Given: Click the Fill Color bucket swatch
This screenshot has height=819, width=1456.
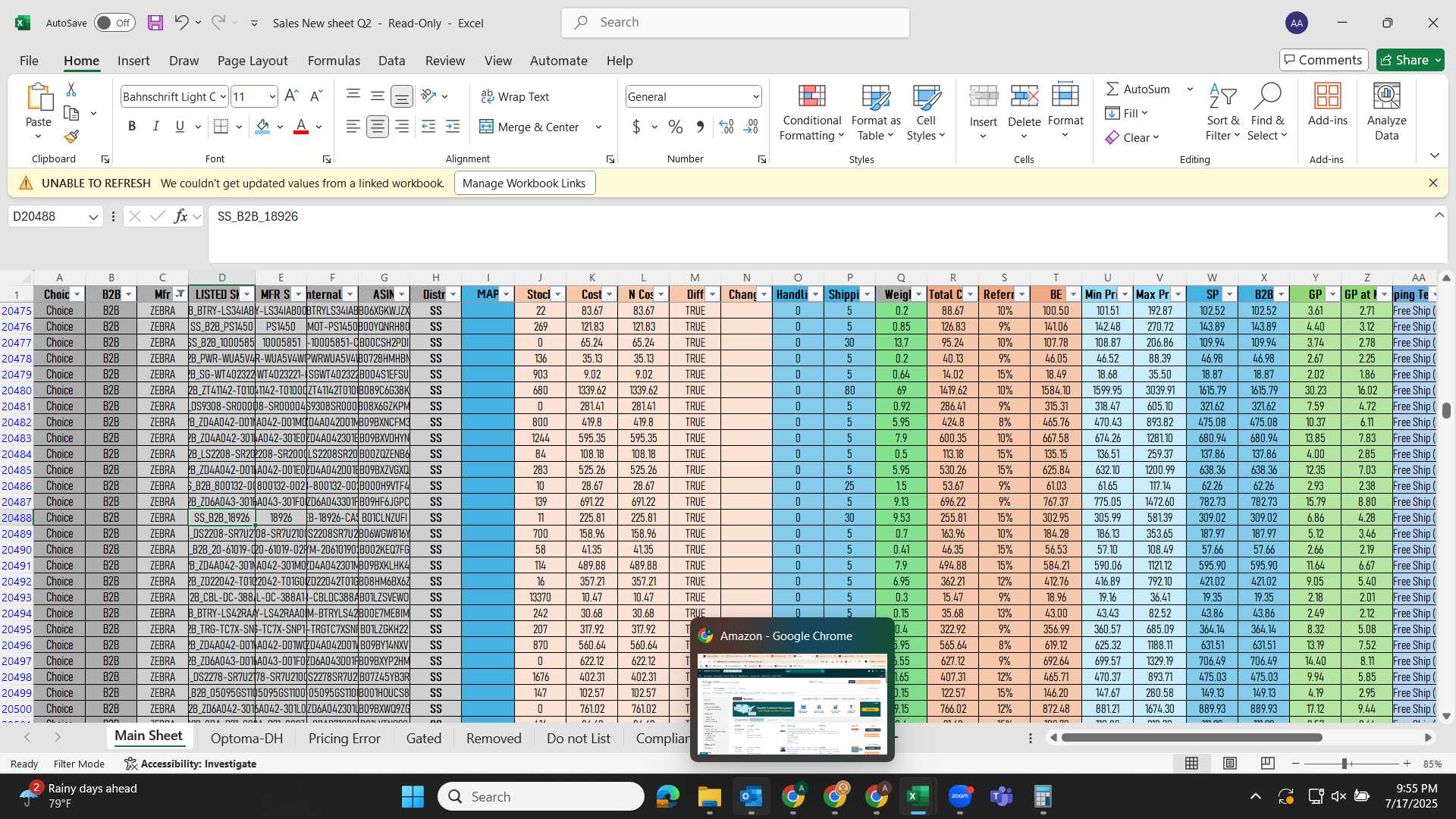Looking at the screenshot, I should (262, 127).
